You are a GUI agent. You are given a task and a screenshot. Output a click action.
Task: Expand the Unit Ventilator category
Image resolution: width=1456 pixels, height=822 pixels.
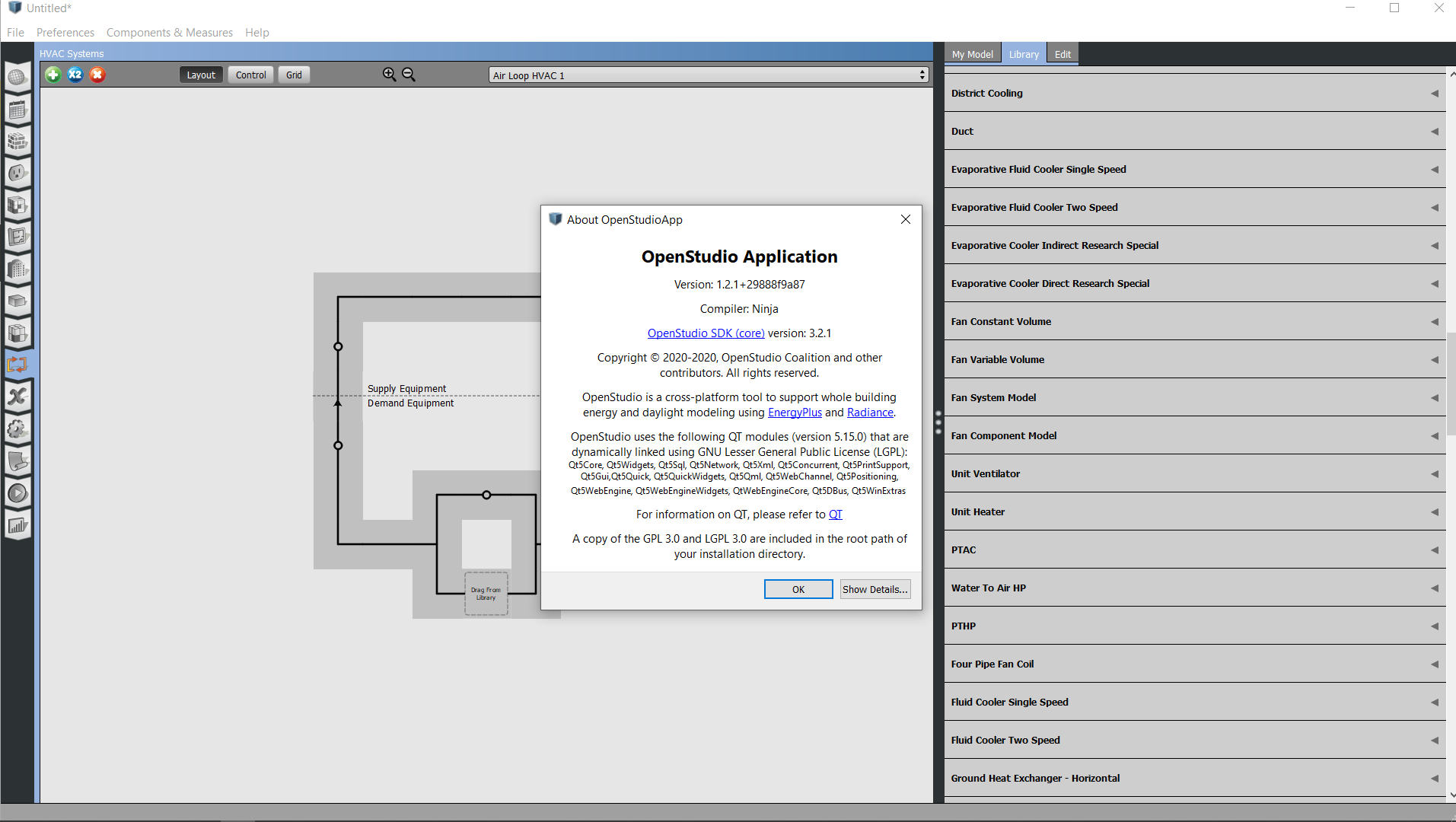click(1195, 473)
